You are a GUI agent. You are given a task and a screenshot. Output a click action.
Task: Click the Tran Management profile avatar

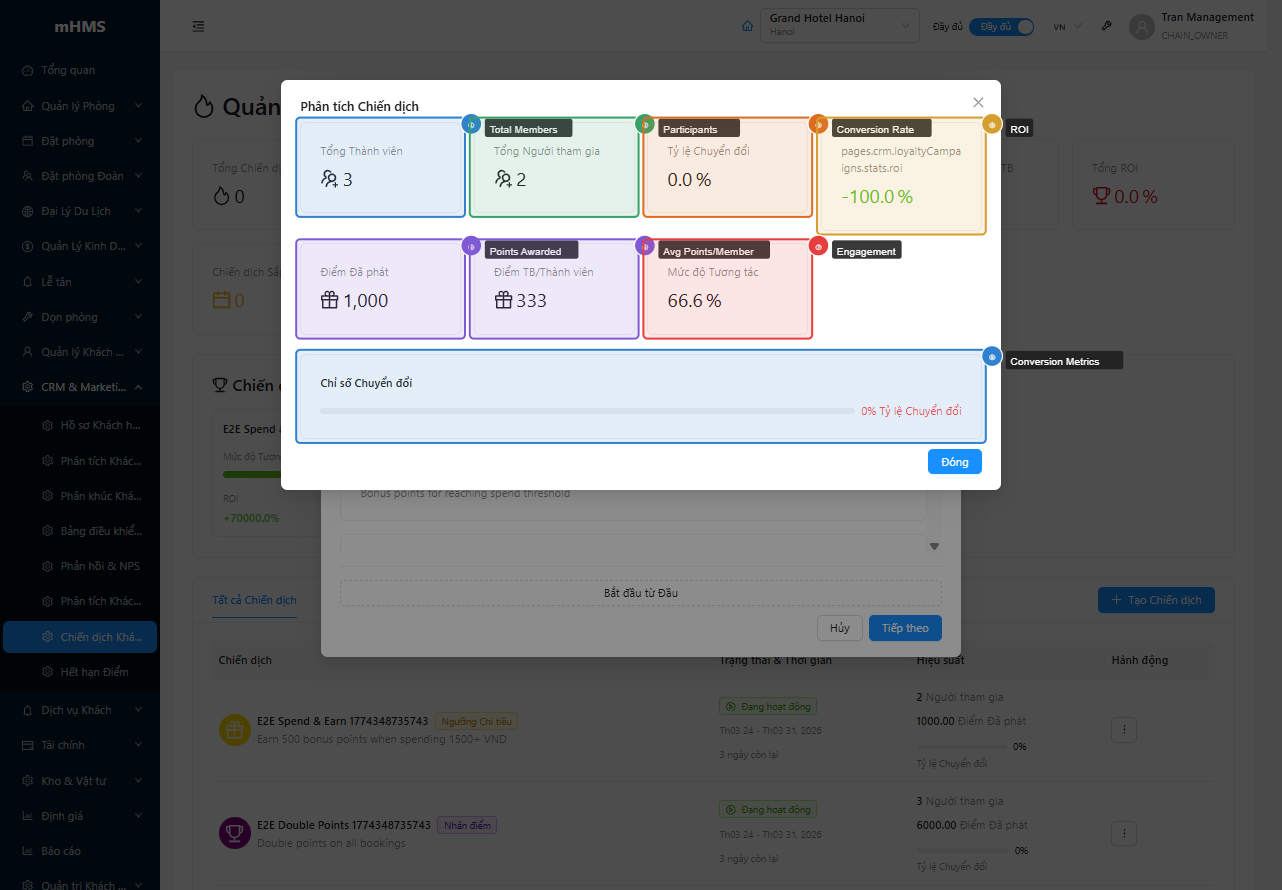(x=1141, y=27)
